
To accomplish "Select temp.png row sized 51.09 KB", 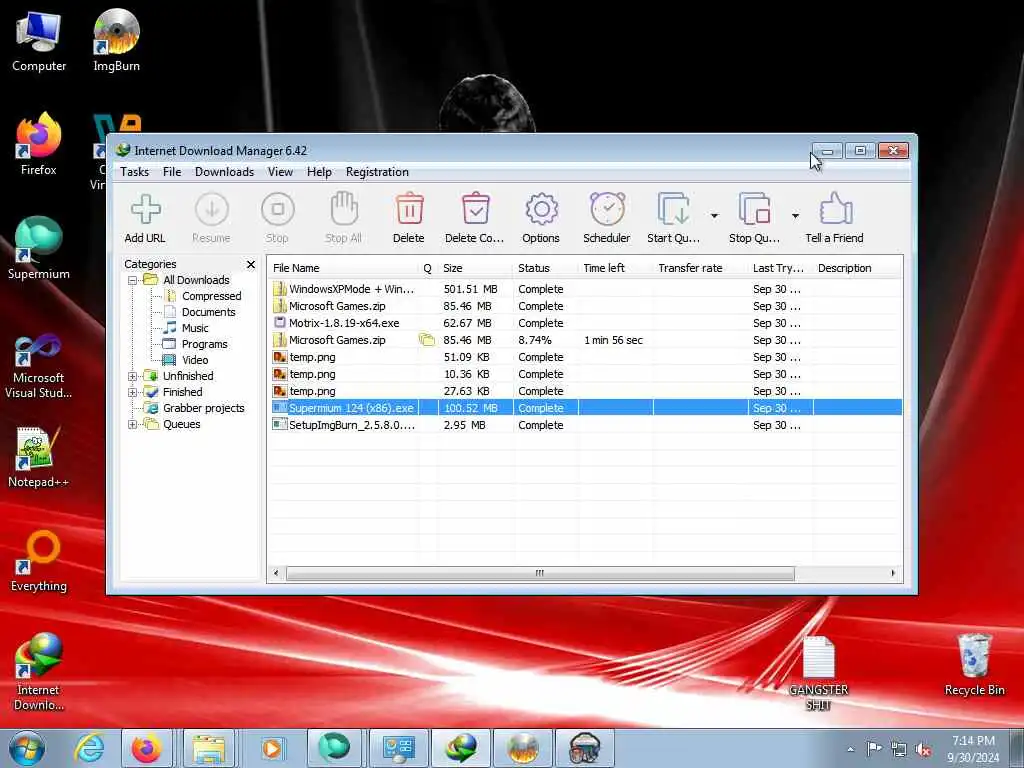I will pyautogui.click(x=586, y=357).
